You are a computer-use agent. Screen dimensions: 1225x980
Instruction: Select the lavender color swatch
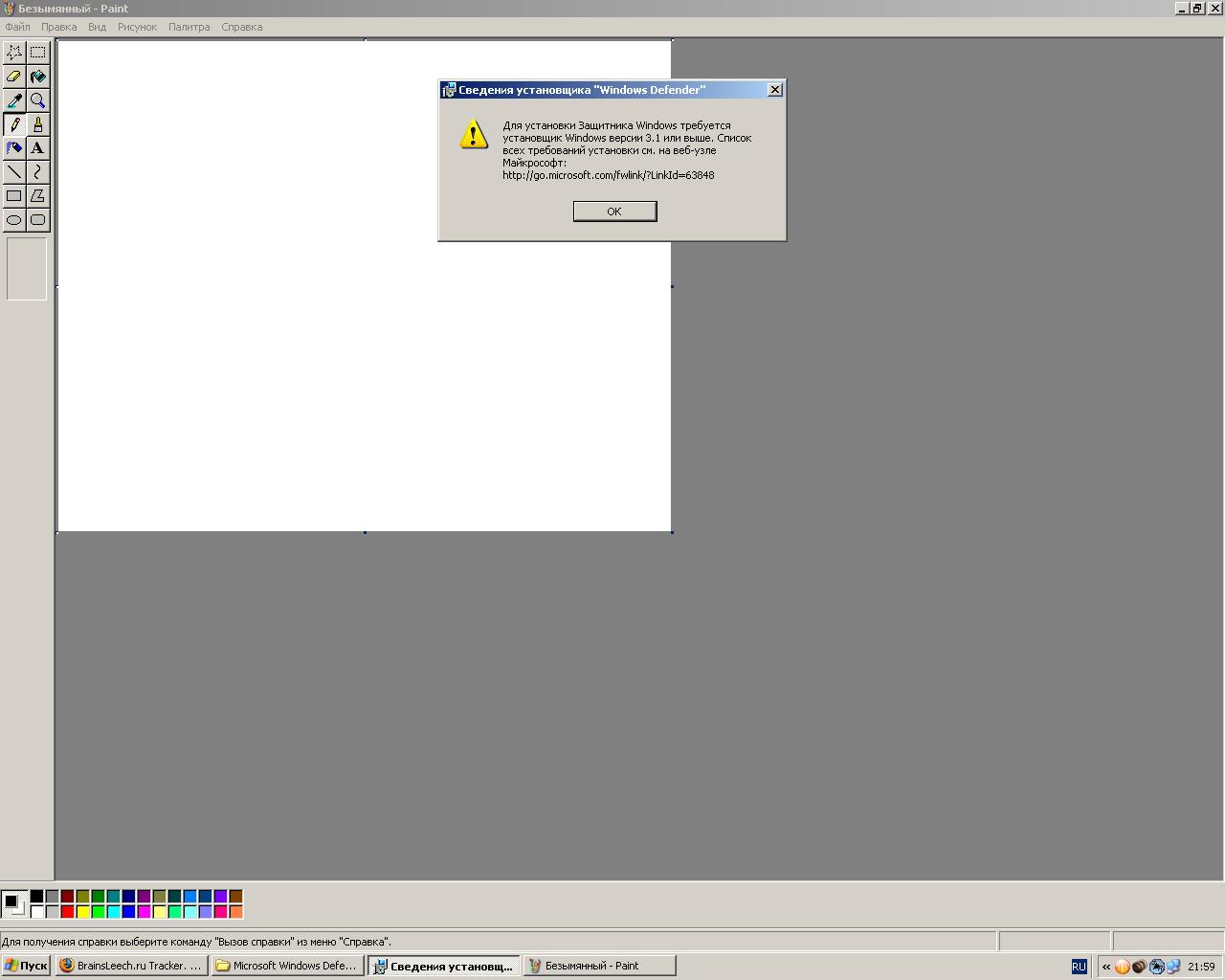coord(205,912)
